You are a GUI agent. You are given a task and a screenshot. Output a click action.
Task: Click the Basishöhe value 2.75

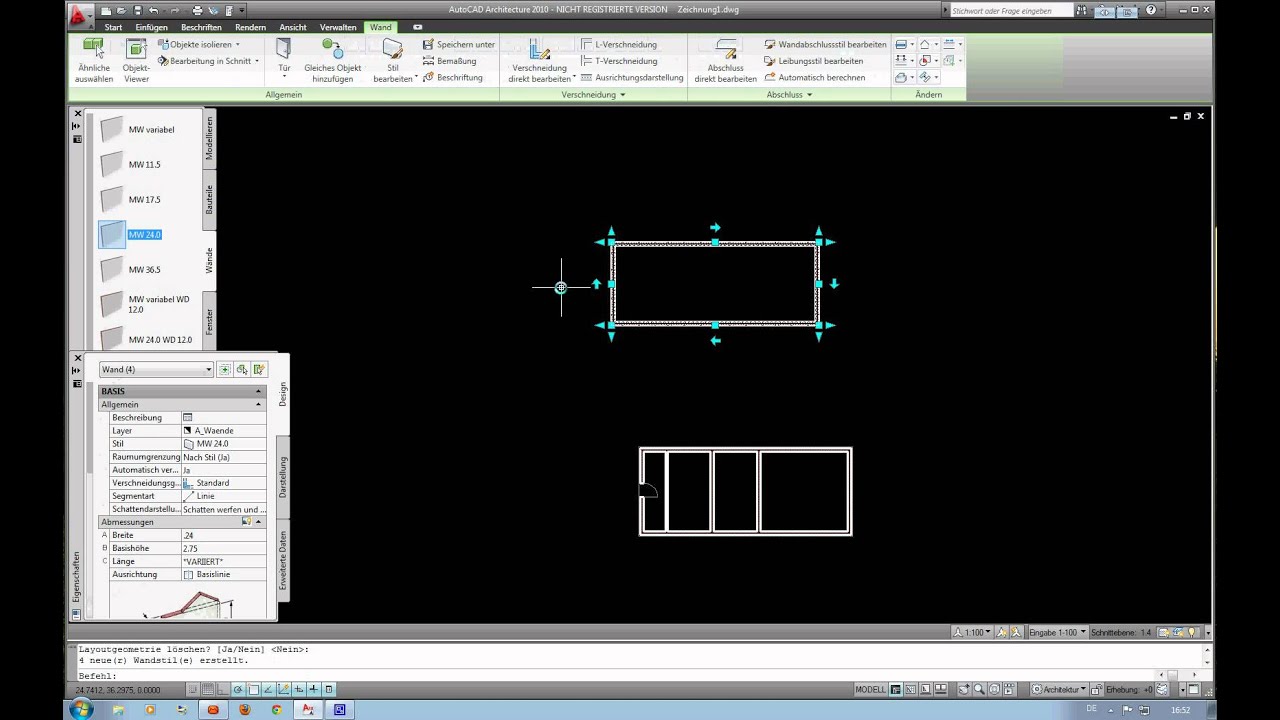coord(224,548)
